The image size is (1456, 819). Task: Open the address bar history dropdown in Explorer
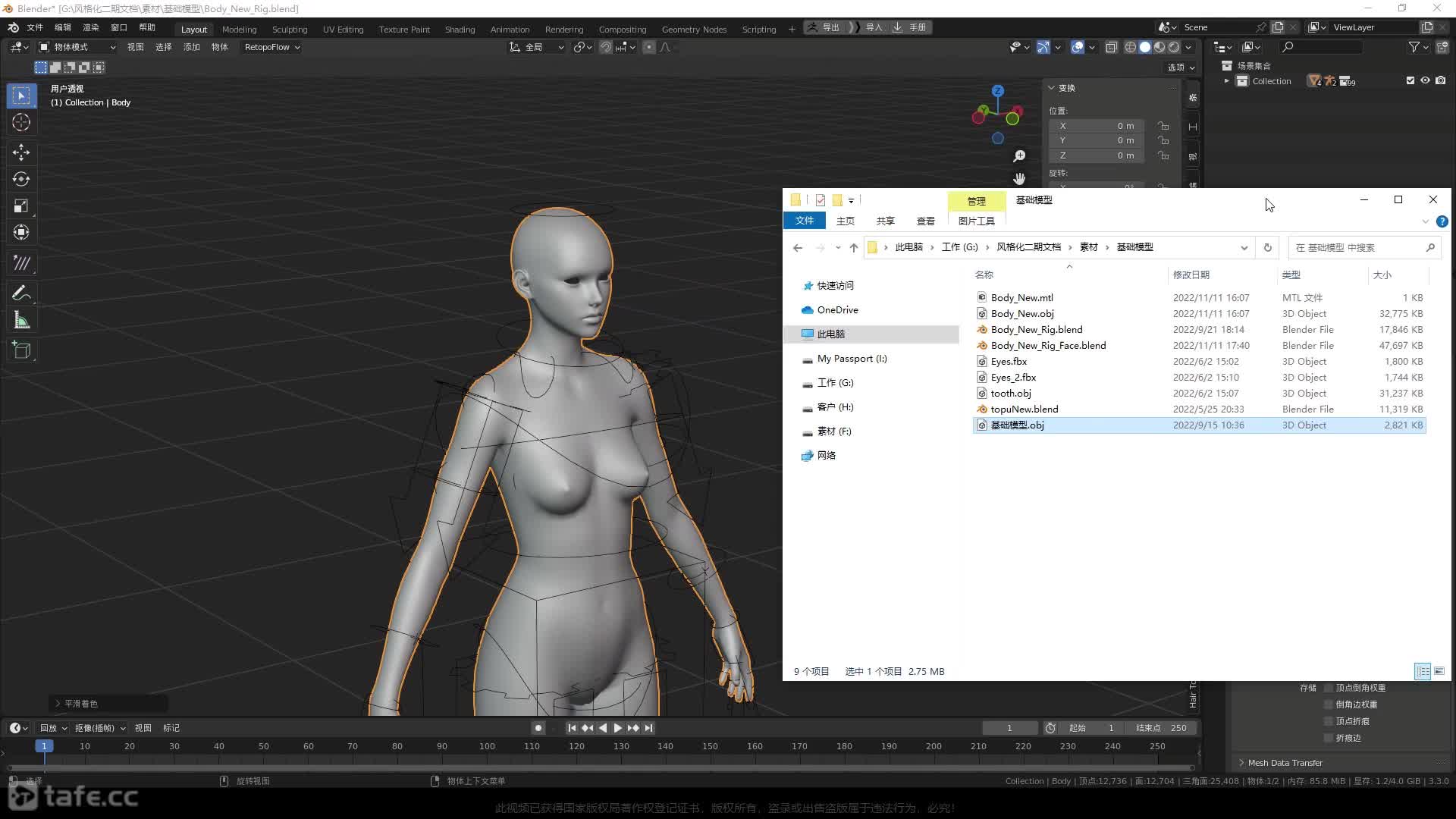pos(1244,247)
